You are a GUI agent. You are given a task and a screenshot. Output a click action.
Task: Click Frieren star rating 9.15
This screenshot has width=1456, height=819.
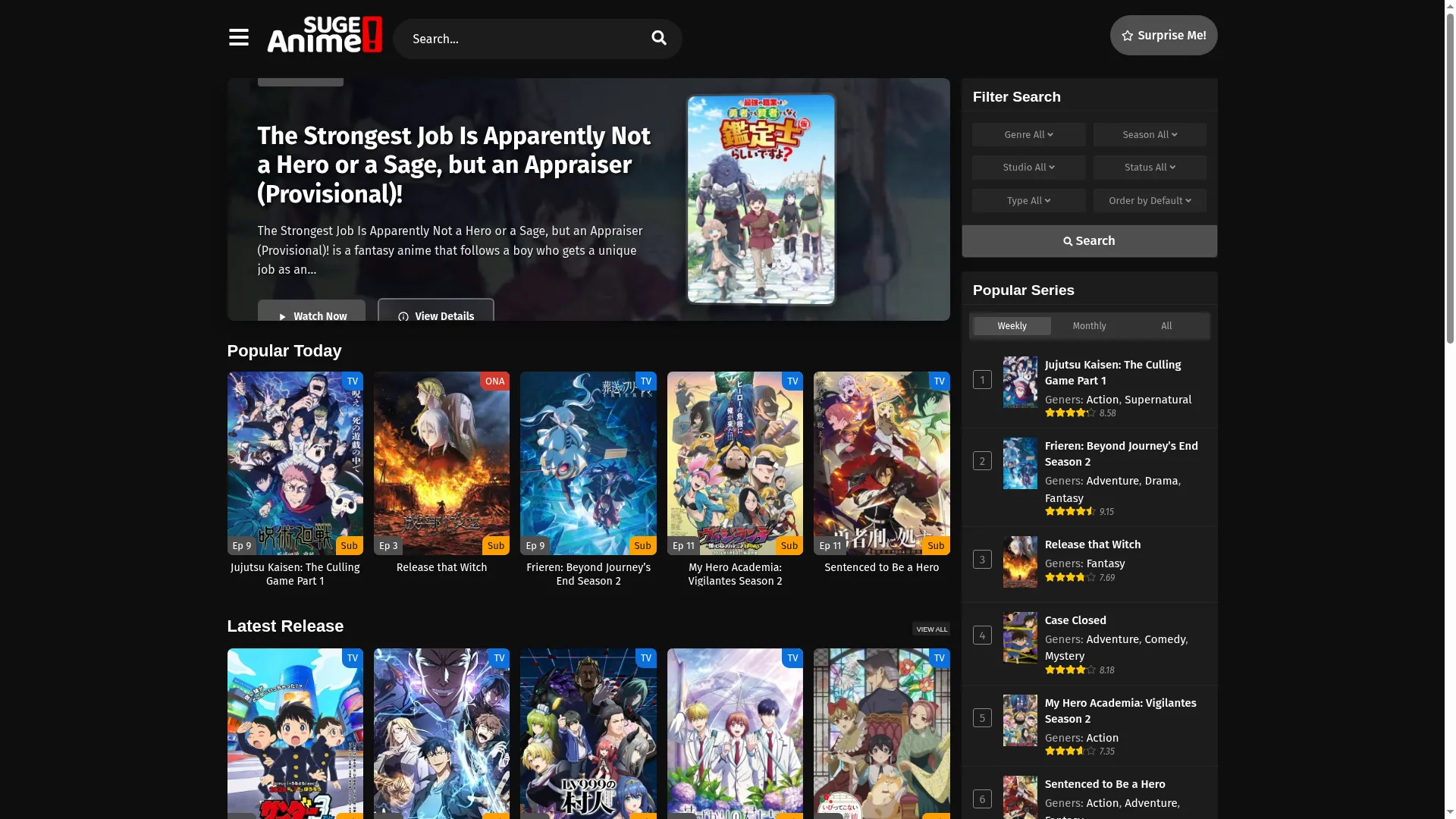[1079, 512]
